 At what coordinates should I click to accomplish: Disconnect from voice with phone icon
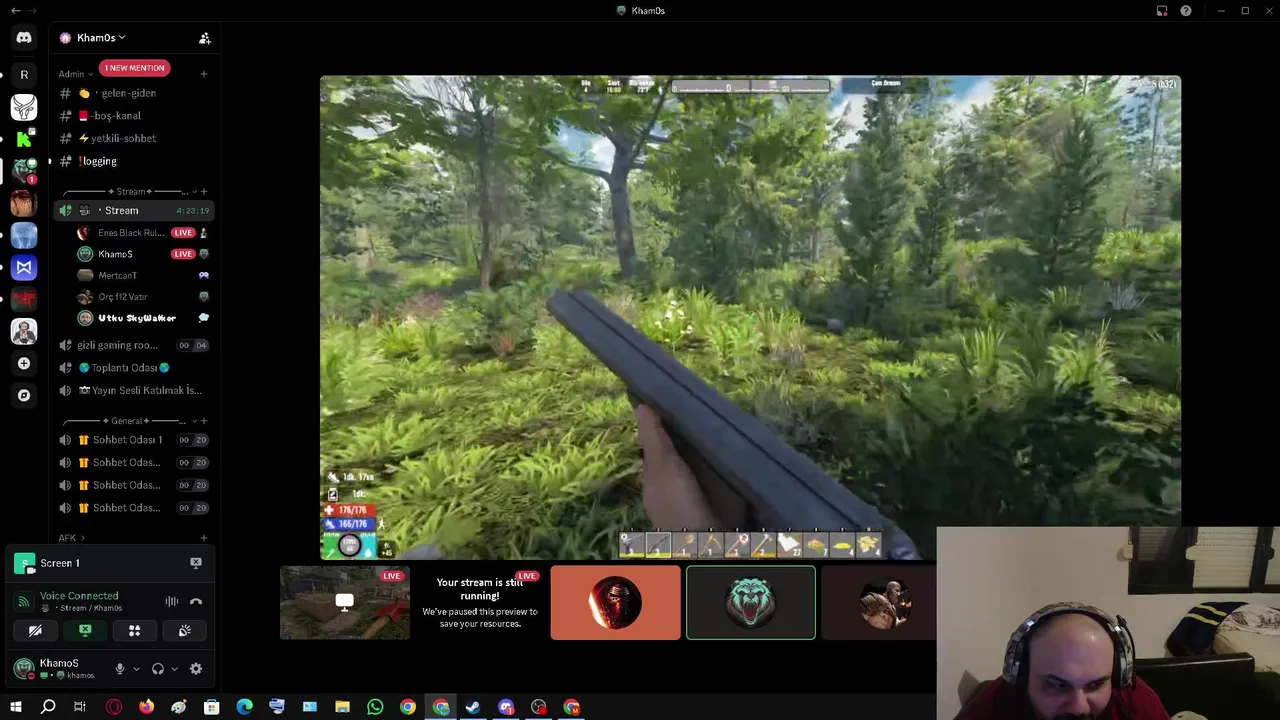click(196, 601)
